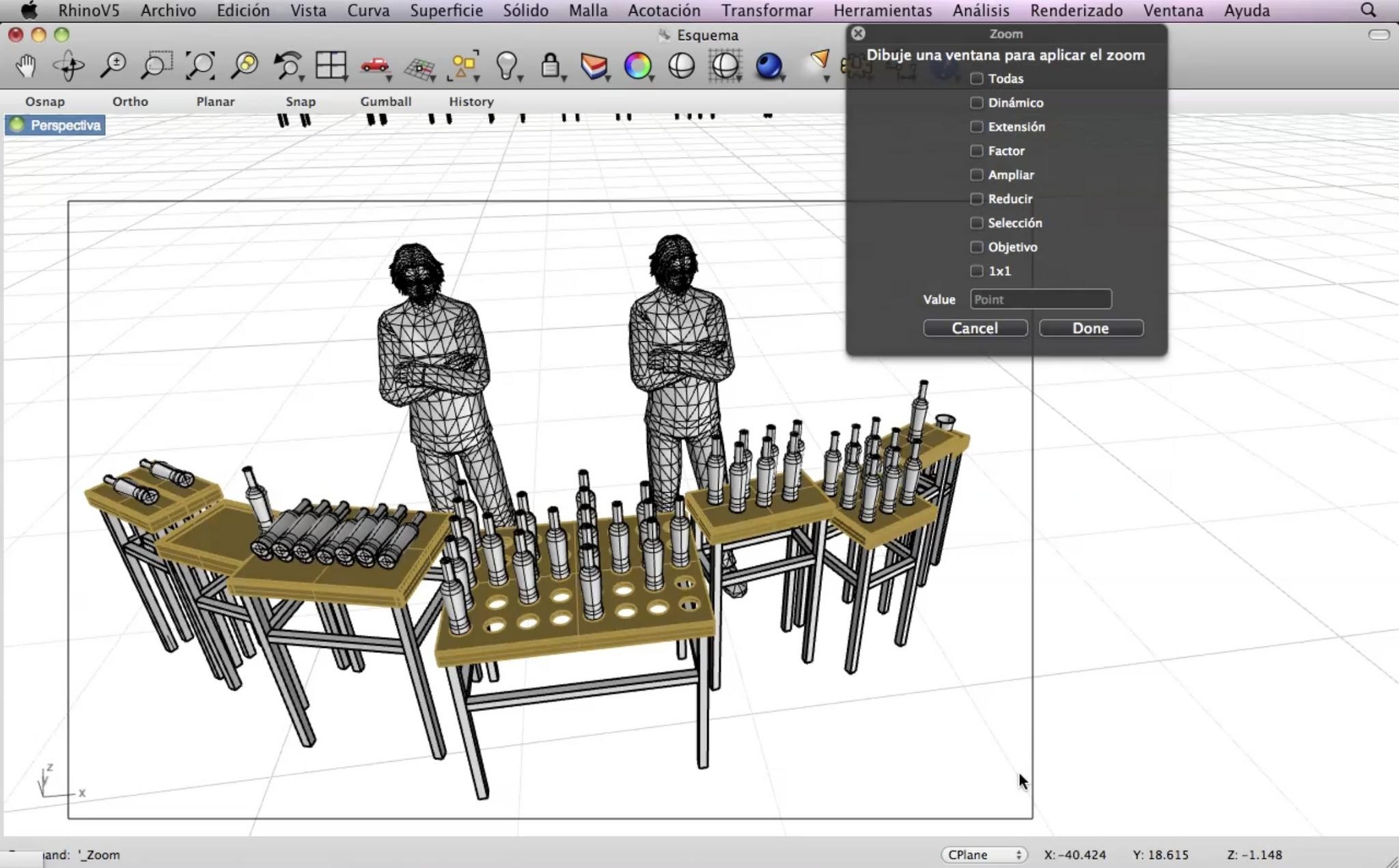Toggle Osnap mode
Screen dimensions: 1399x868
pyautogui.click(x=45, y=101)
